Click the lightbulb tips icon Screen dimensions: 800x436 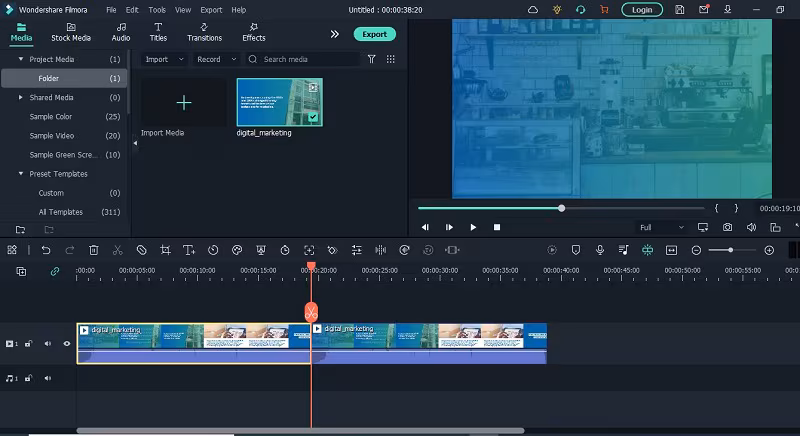[x=557, y=10]
